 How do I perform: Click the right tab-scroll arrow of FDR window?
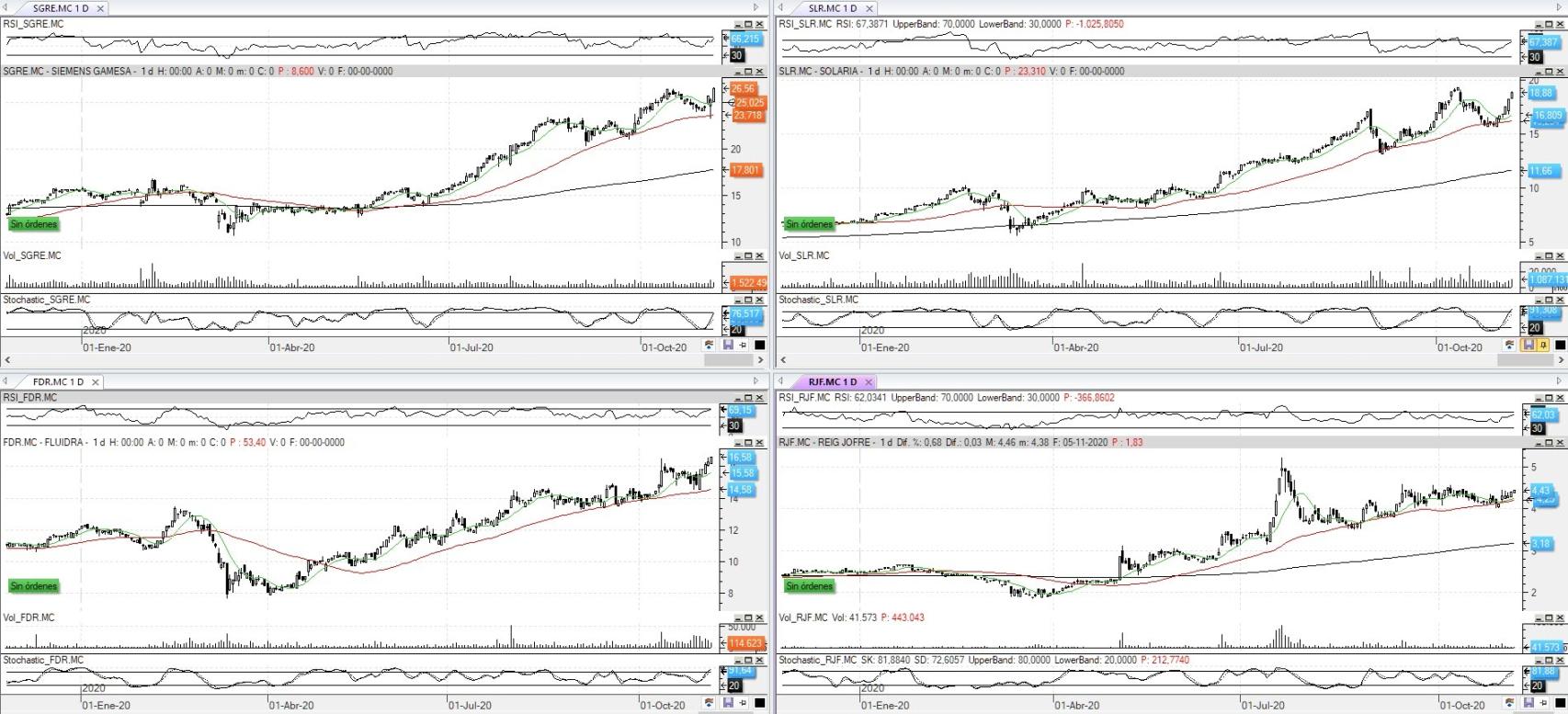click(x=756, y=381)
